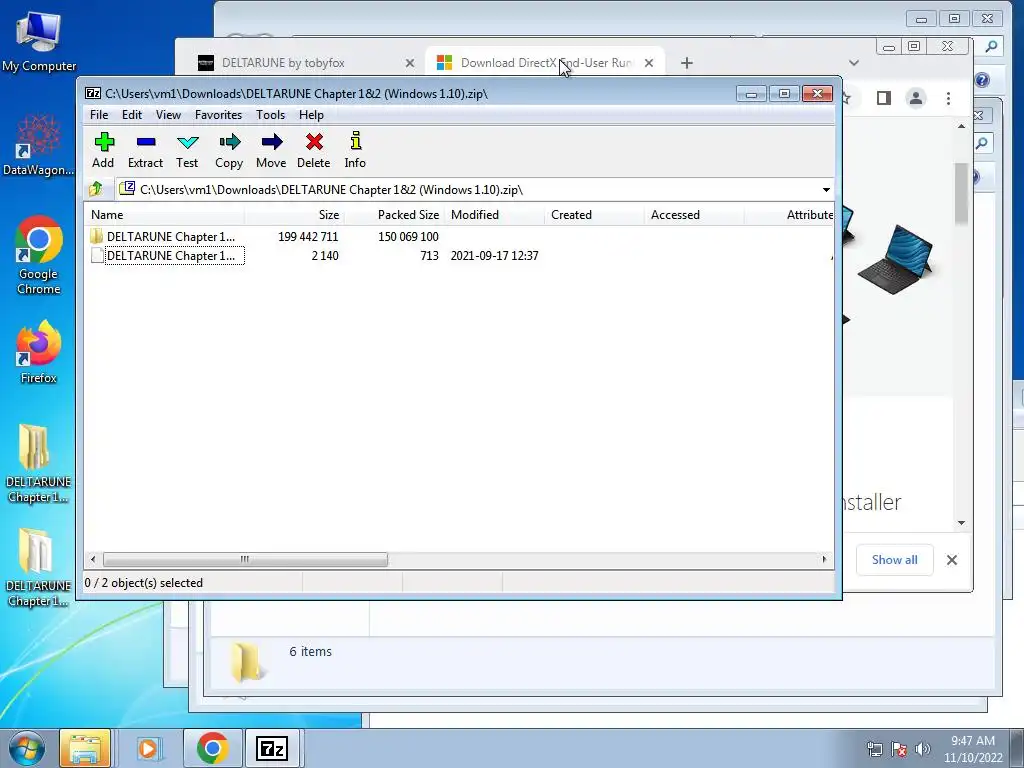Viewport: 1024px width, 768px height.
Task: Click the Copy toolbar icon
Action: coord(229,150)
